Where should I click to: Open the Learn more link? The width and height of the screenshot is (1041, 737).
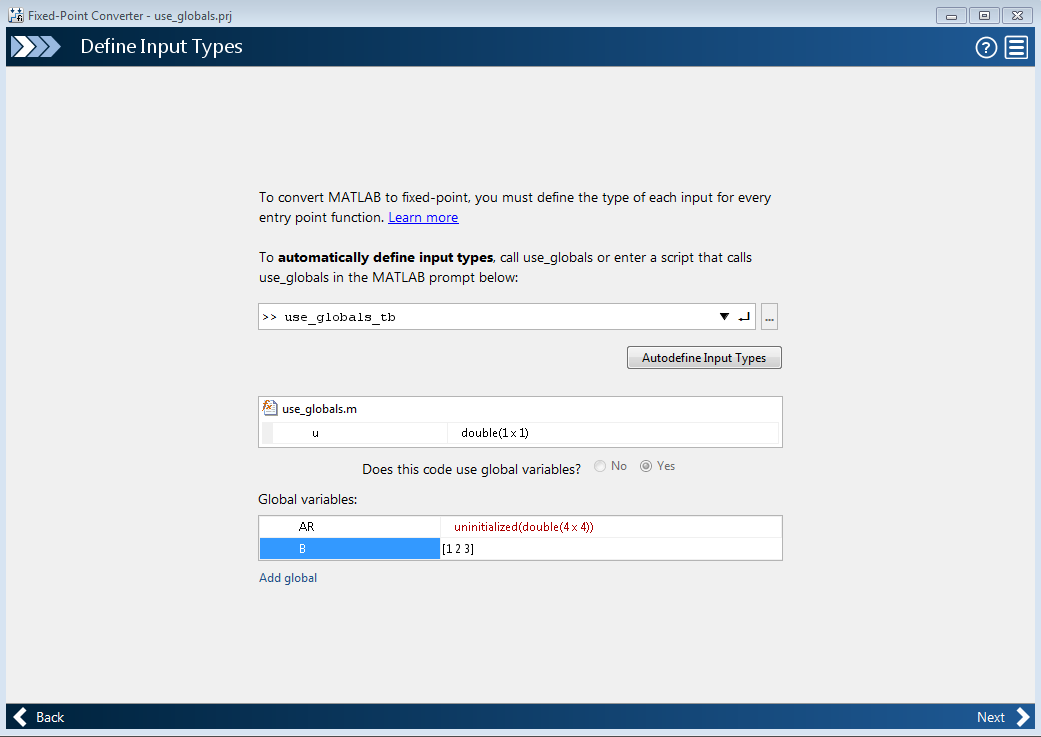coord(423,218)
